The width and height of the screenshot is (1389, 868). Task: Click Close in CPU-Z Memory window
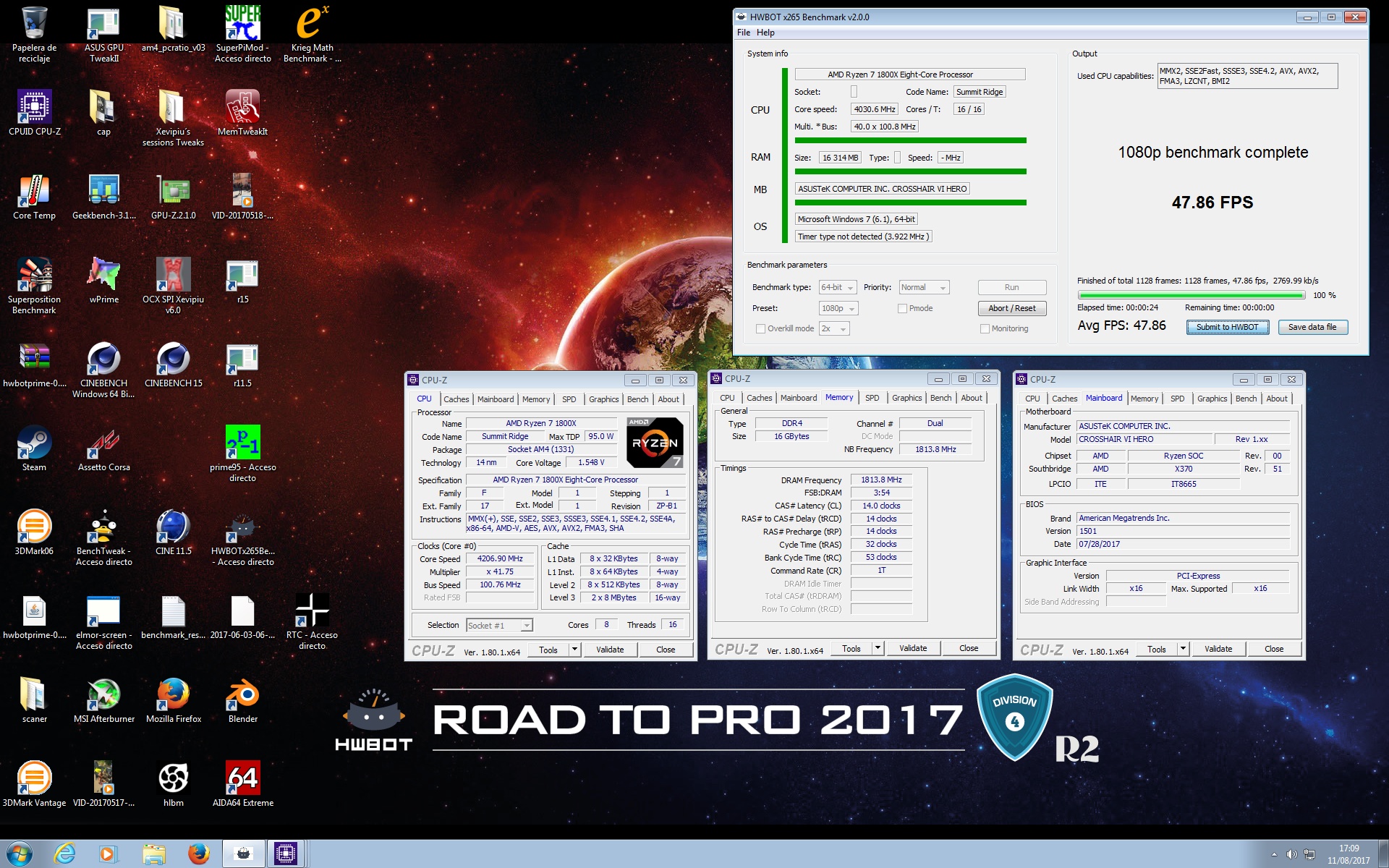click(969, 648)
